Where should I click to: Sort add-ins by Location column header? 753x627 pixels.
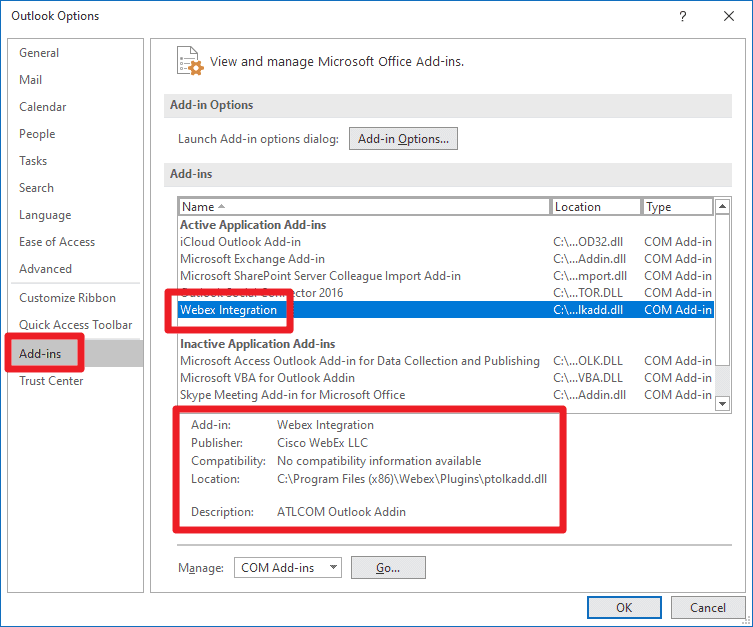click(596, 207)
